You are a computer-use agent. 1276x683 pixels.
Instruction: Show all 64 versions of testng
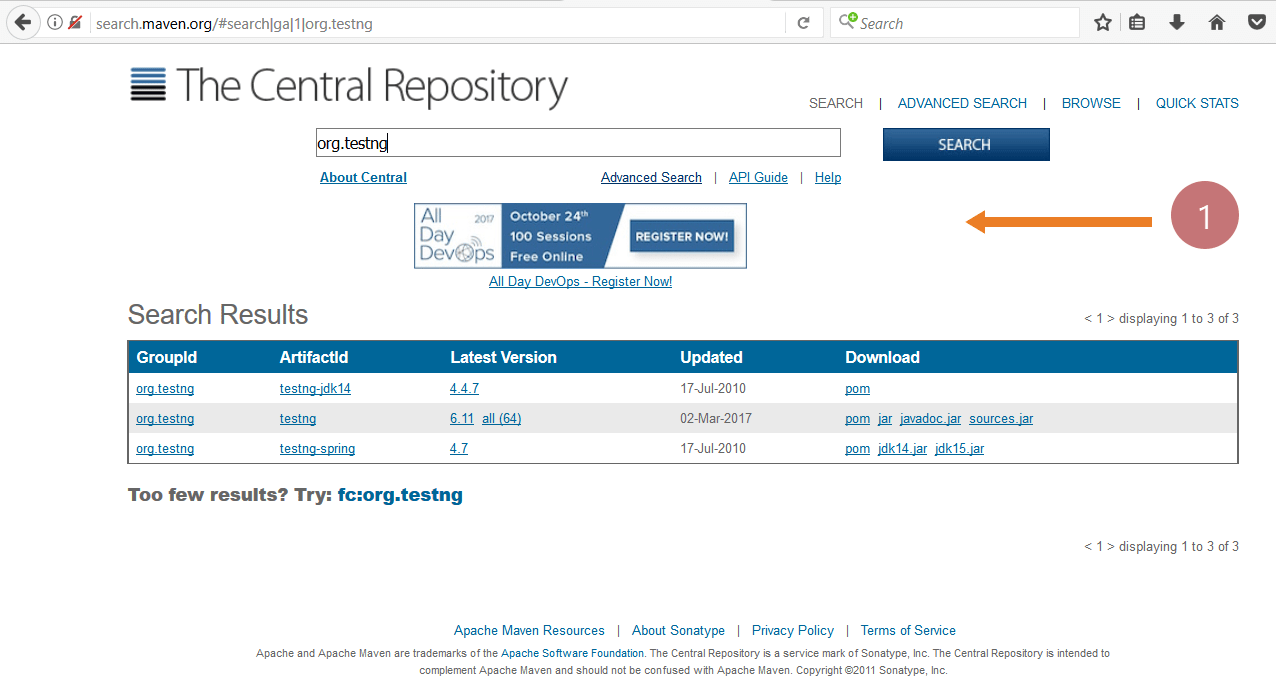pyautogui.click(x=502, y=418)
